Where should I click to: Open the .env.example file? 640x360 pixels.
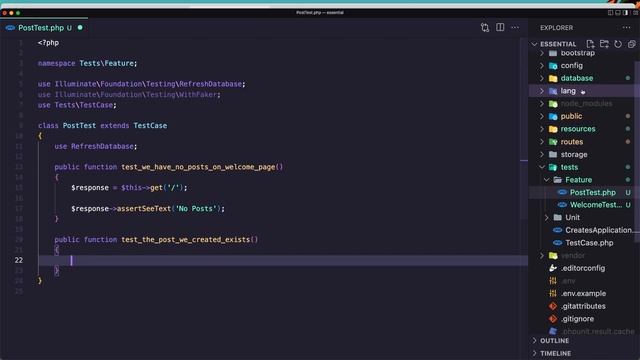coord(583,293)
